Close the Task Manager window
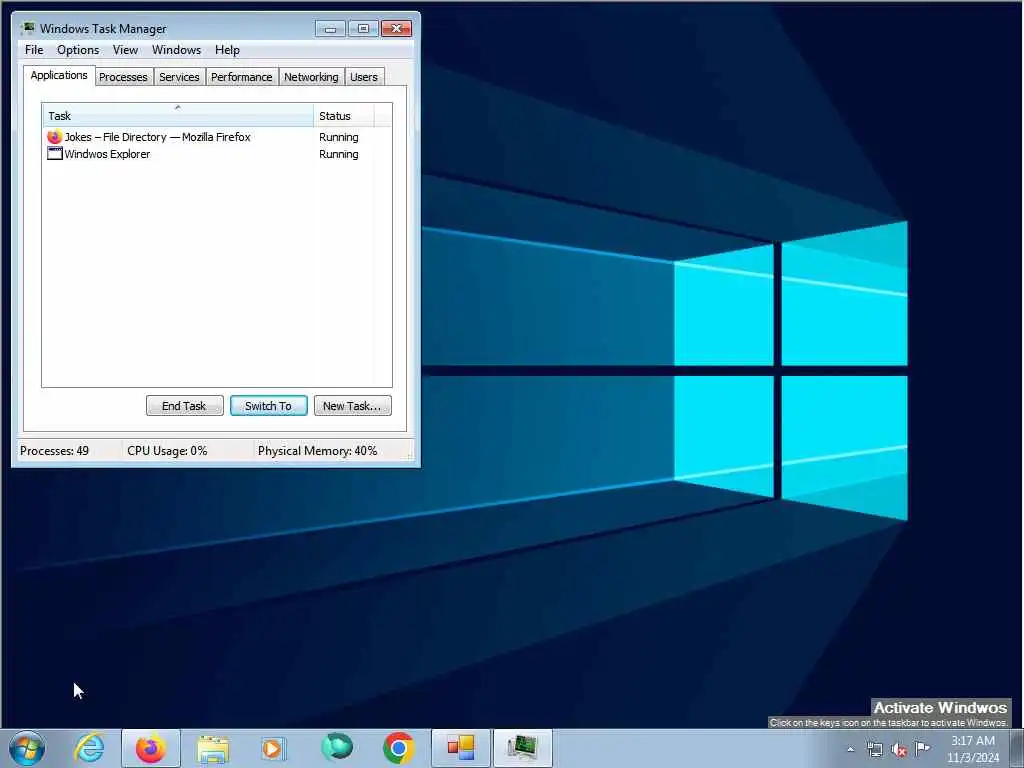The width and height of the screenshot is (1024, 768). click(396, 28)
